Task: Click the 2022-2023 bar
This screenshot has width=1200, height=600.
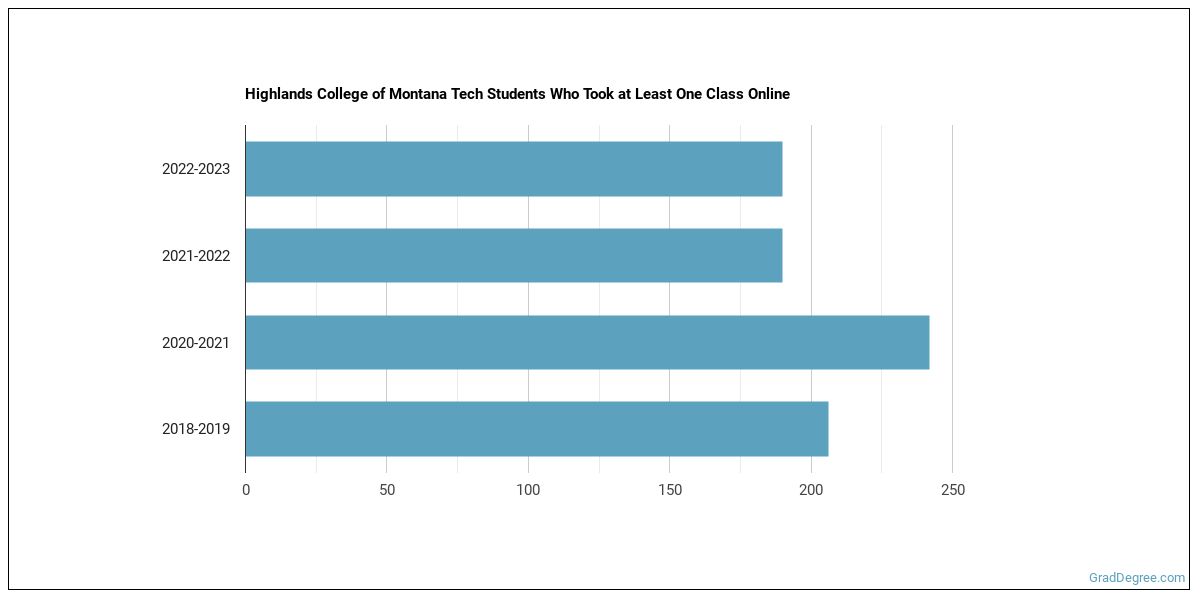Action: tap(513, 169)
